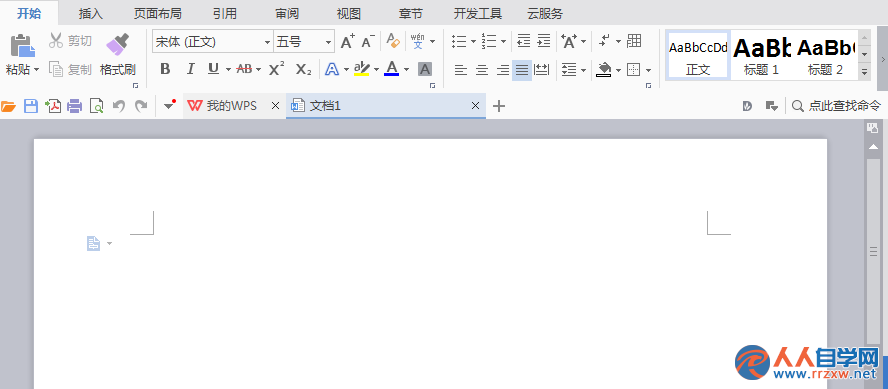
Task: Toggle strikethrough AB formatting
Action: pyautogui.click(x=244, y=69)
